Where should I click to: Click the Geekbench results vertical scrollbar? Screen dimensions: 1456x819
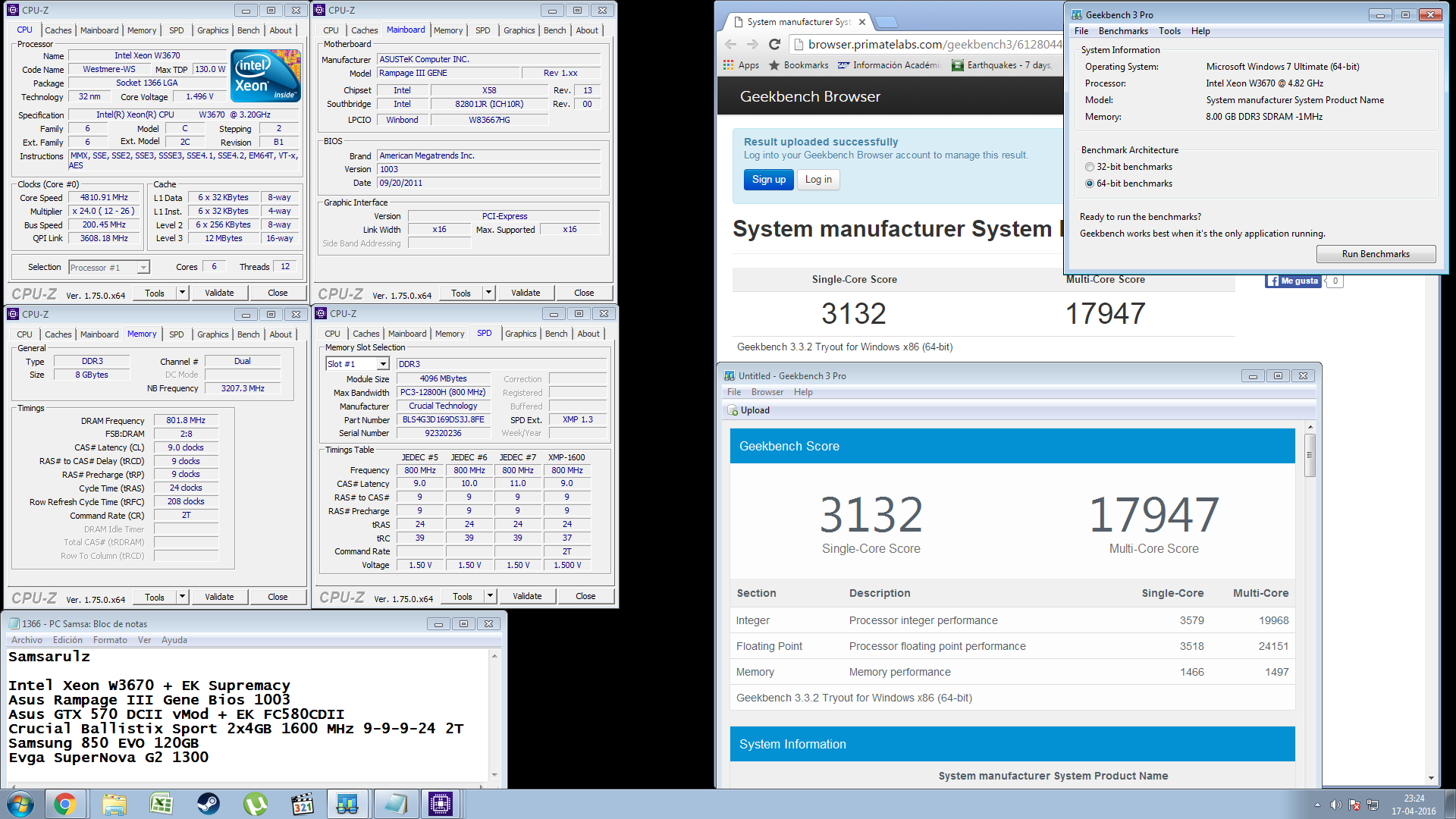1310,455
